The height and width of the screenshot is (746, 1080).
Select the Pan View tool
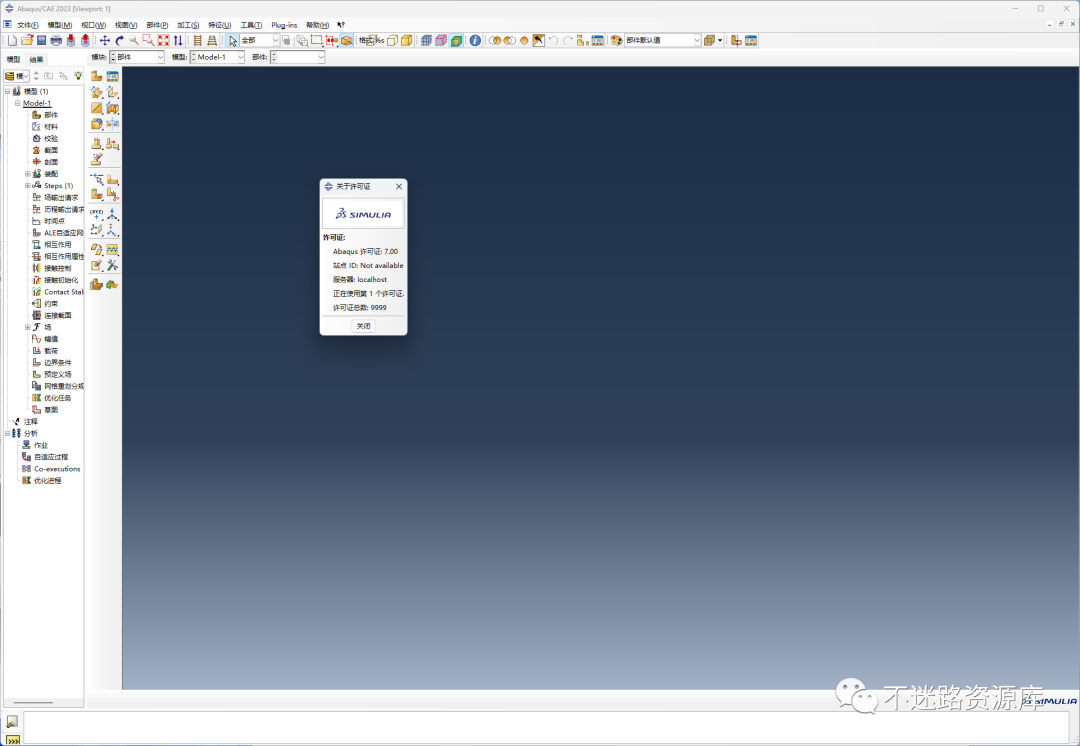(105, 41)
